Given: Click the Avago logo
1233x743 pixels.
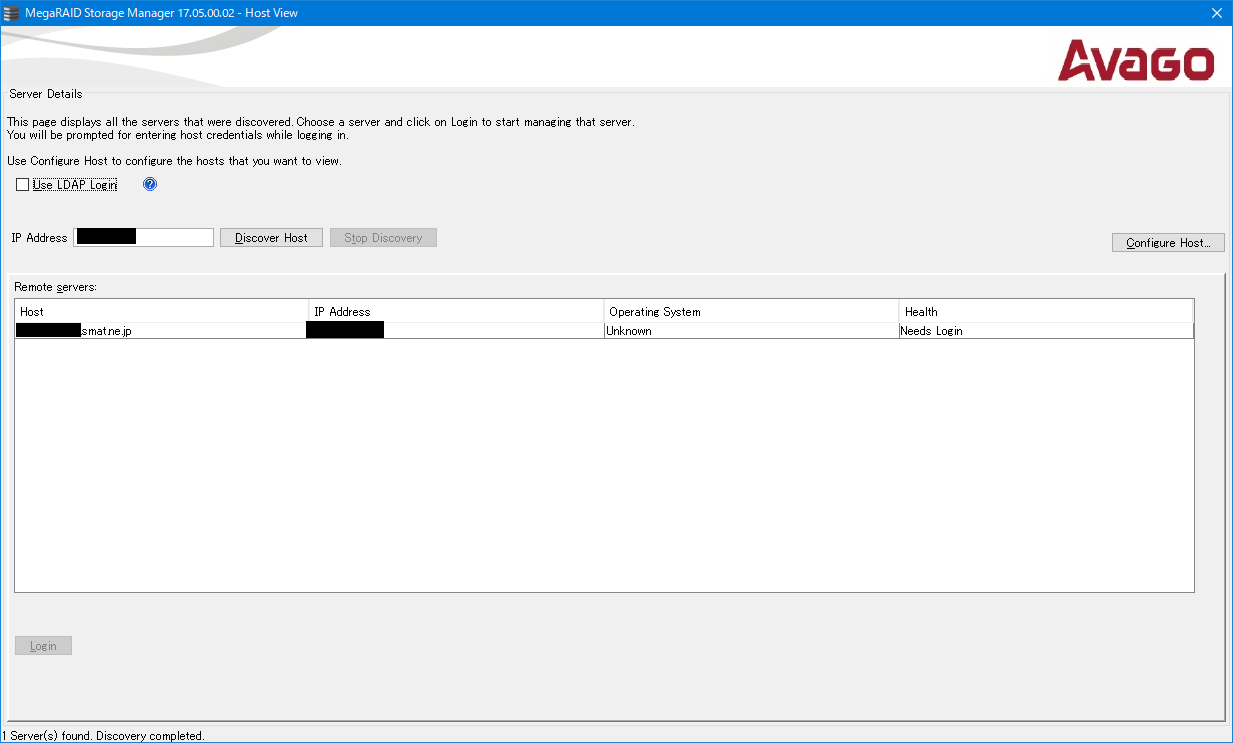Looking at the screenshot, I should 1136,60.
